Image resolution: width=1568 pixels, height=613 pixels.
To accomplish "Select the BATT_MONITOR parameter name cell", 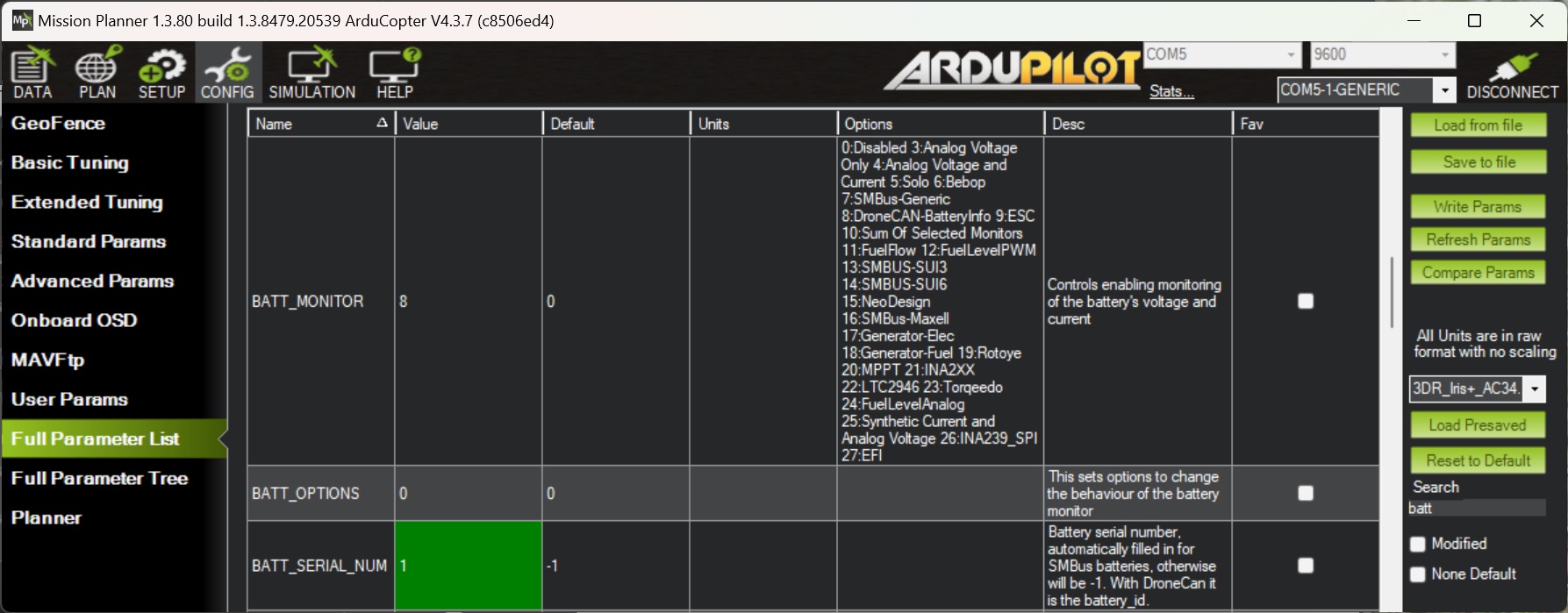I will pos(321,302).
